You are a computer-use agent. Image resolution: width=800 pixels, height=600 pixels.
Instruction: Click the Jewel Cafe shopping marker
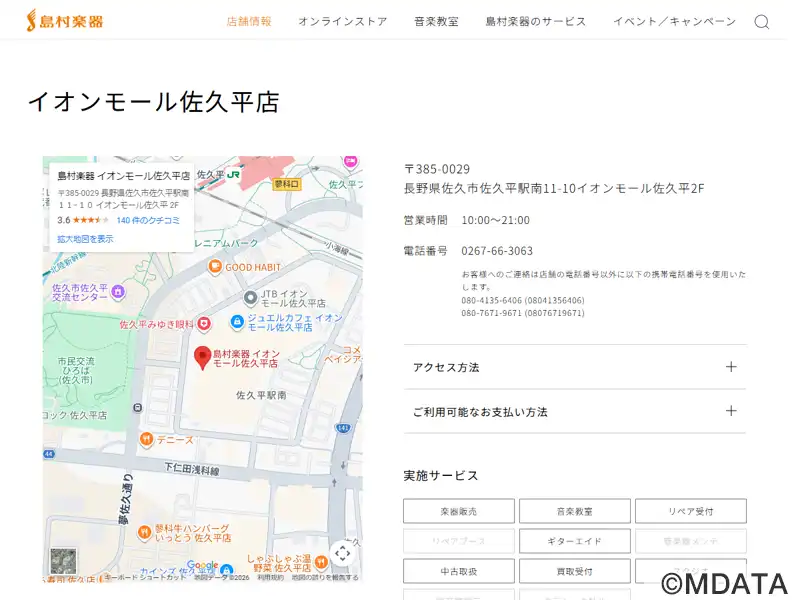tap(237, 322)
